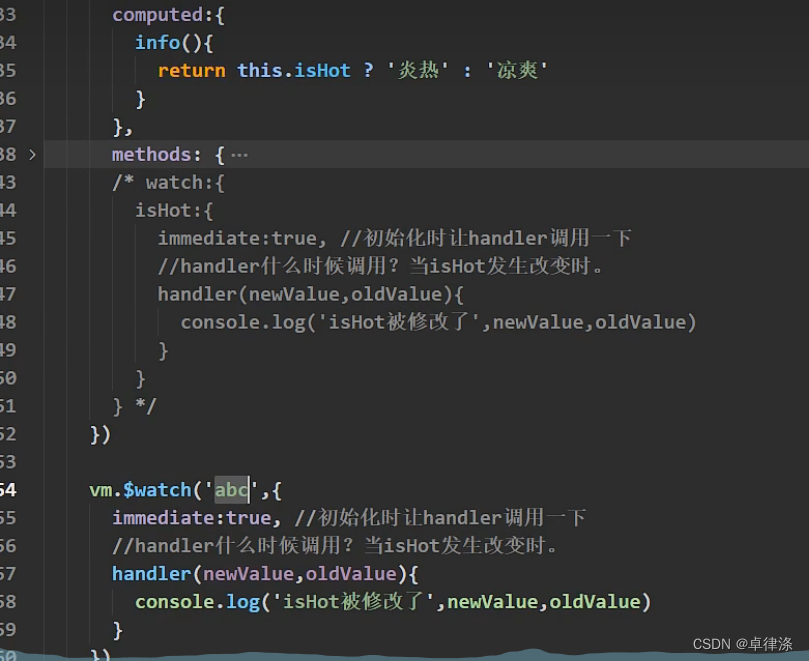Click the '*/' comment end on line 51
The height and width of the screenshot is (661, 809).
[145, 406]
